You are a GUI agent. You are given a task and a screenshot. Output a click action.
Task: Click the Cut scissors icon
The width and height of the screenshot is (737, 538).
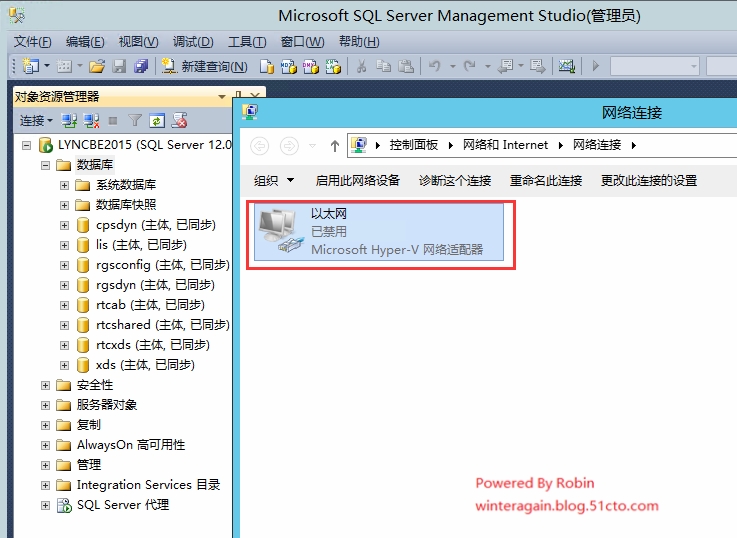[361, 66]
